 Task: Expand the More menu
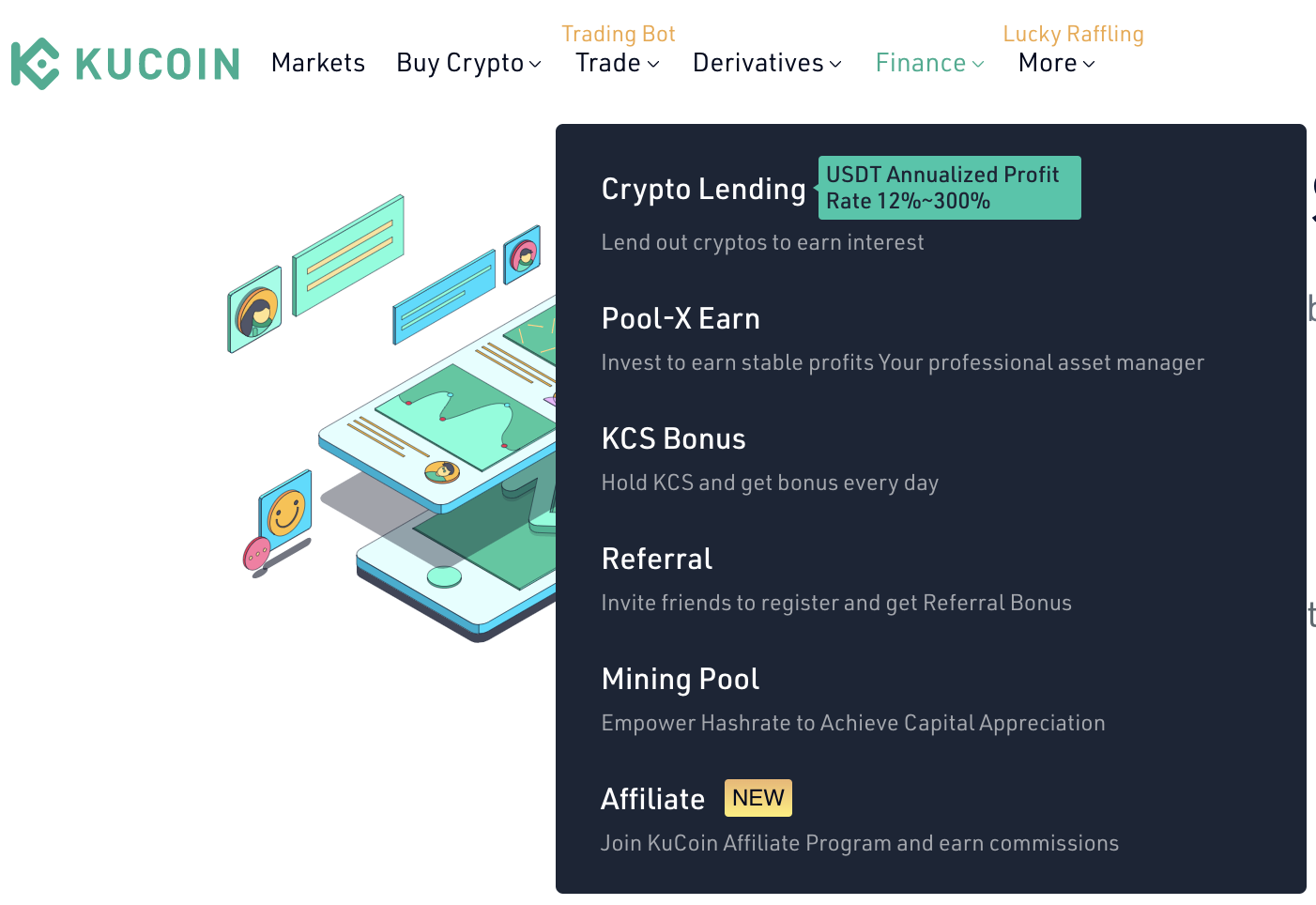[x=1056, y=63]
